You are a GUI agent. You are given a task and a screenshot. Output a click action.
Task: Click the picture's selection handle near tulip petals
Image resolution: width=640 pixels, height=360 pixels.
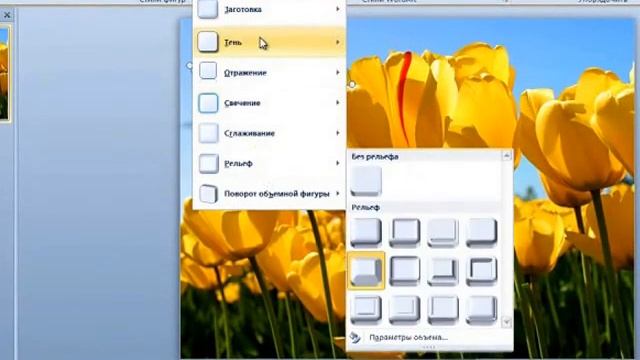pos(352,84)
